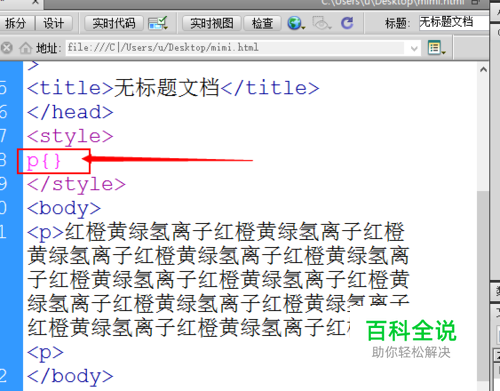Expand the address history dropdown
The image size is (500, 391).
click(x=414, y=49)
